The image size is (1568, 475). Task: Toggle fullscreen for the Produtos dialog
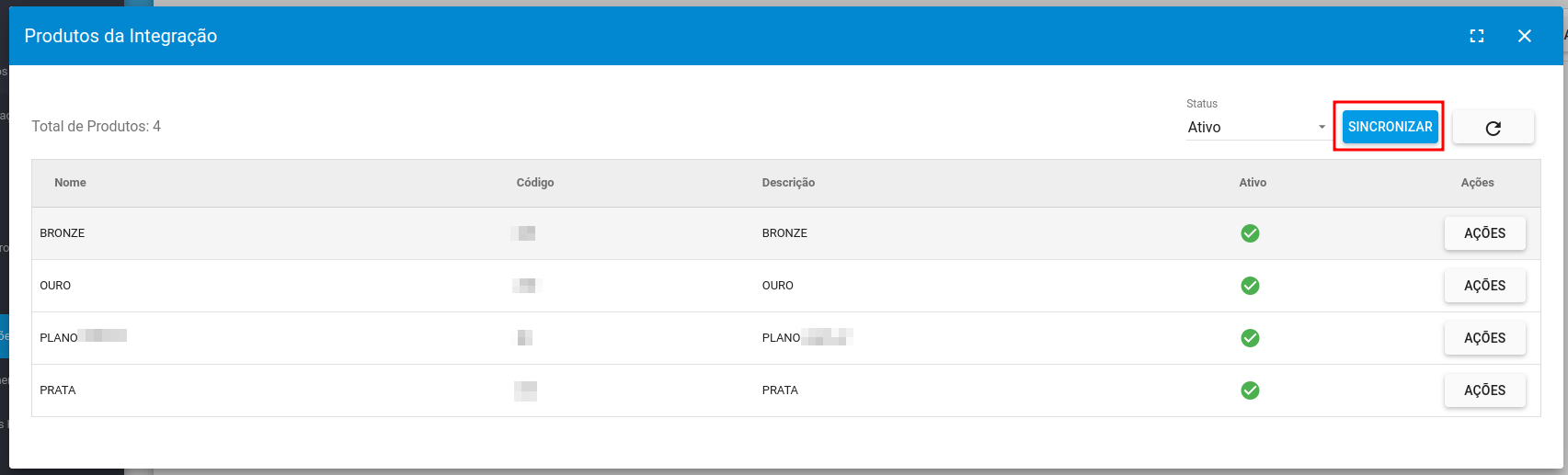tap(1477, 36)
